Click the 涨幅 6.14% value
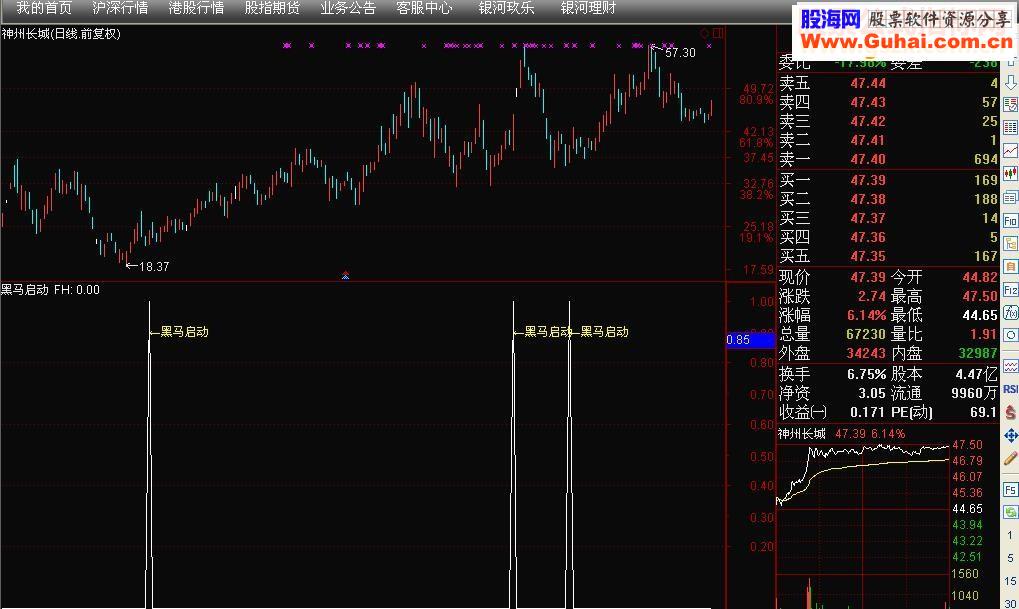Image resolution: width=1019 pixels, height=609 pixels. pos(866,315)
